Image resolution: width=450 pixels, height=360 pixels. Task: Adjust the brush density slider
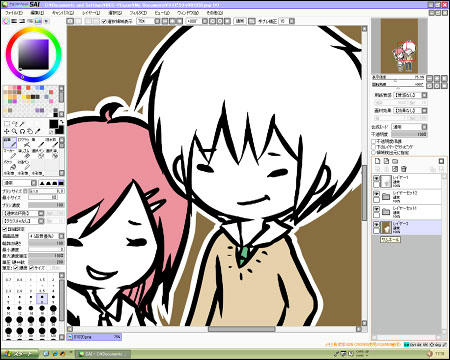[46, 205]
